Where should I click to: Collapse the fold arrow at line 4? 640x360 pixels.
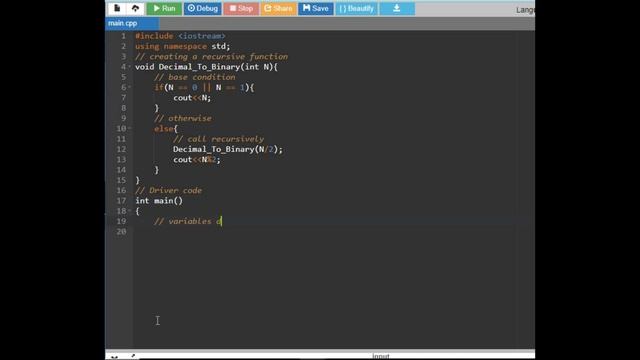130,67
